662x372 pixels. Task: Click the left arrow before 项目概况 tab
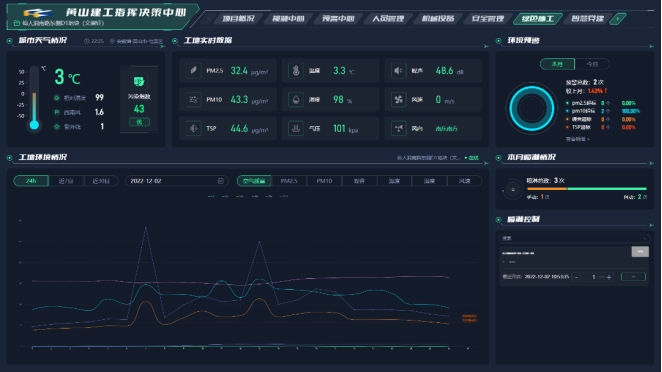tap(208, 19)
